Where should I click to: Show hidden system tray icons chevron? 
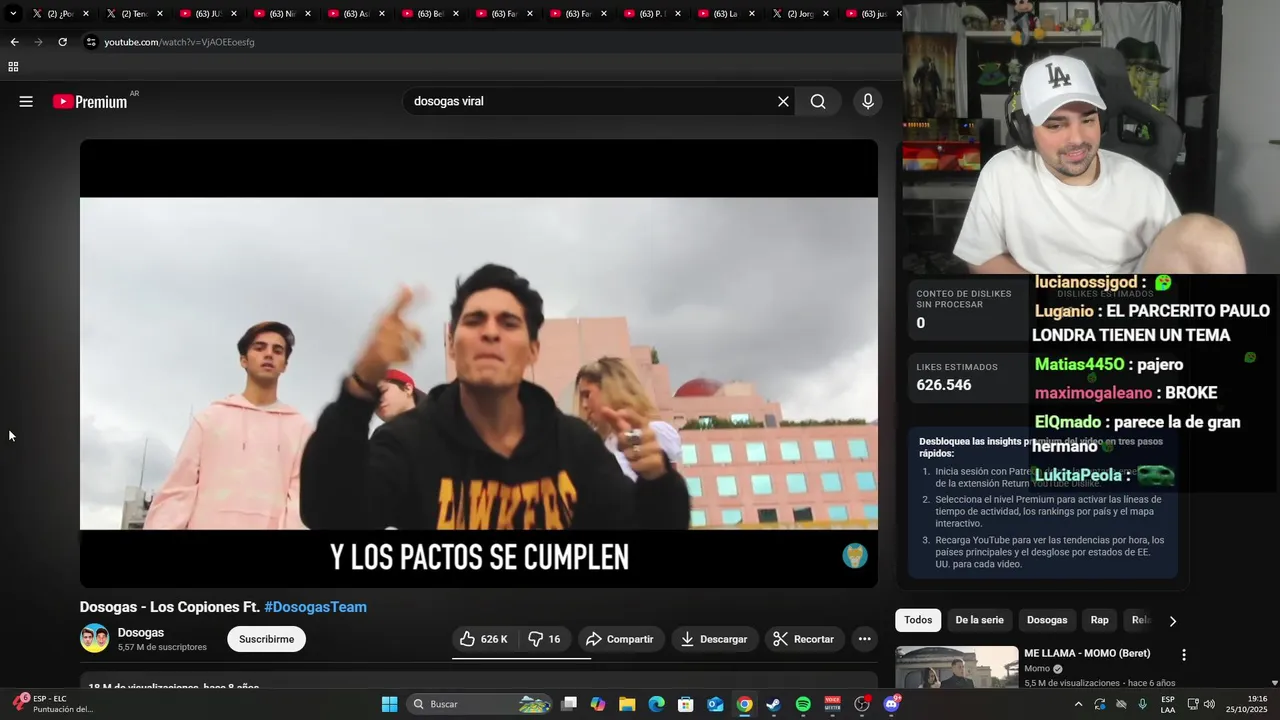tap(1078, 704)
